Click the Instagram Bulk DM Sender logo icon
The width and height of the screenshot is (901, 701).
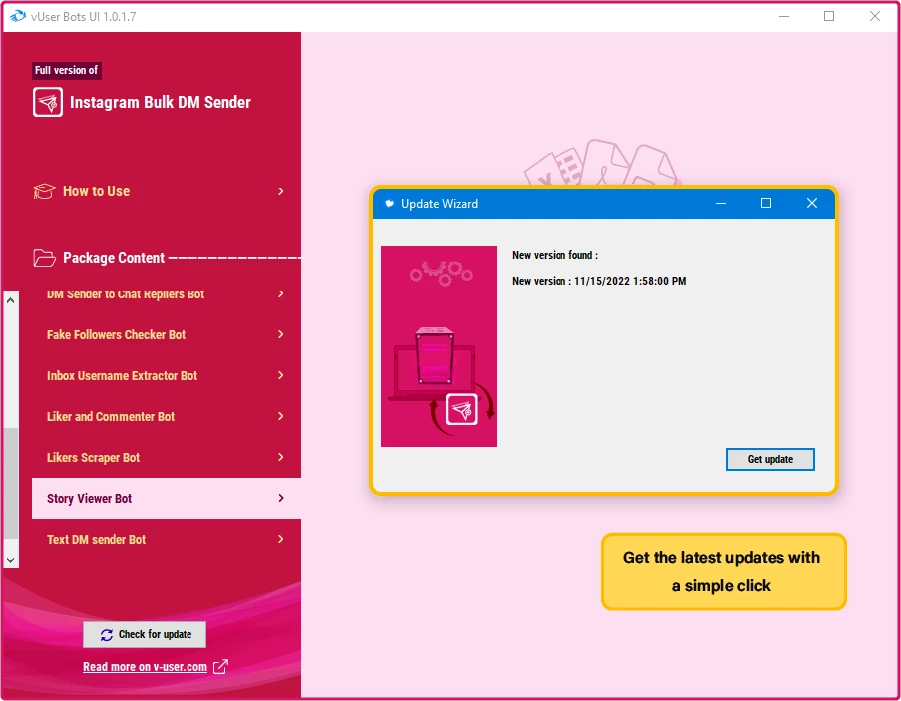point(48,102)
